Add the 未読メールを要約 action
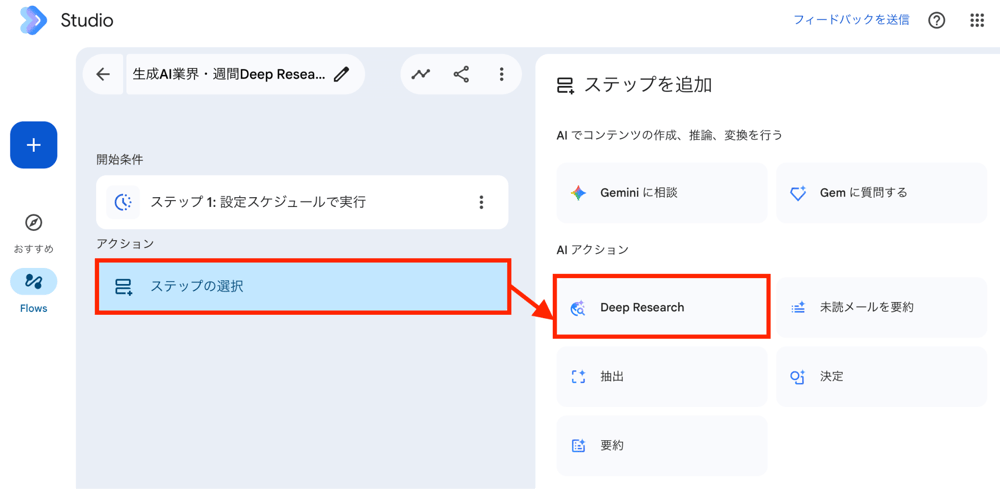Image resolution: width=1000 pixels, height=489 pixels. pos(881,307)
